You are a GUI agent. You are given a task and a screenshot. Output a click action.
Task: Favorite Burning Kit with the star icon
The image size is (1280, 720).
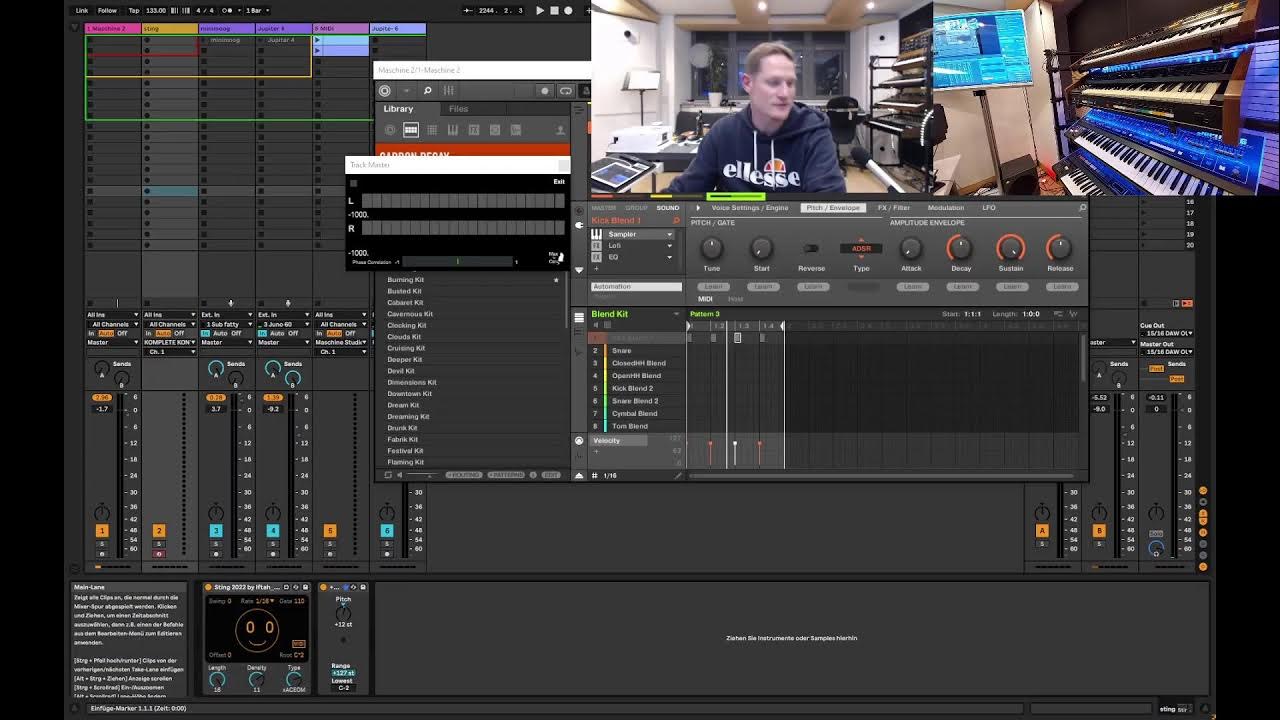coord(556,280)
